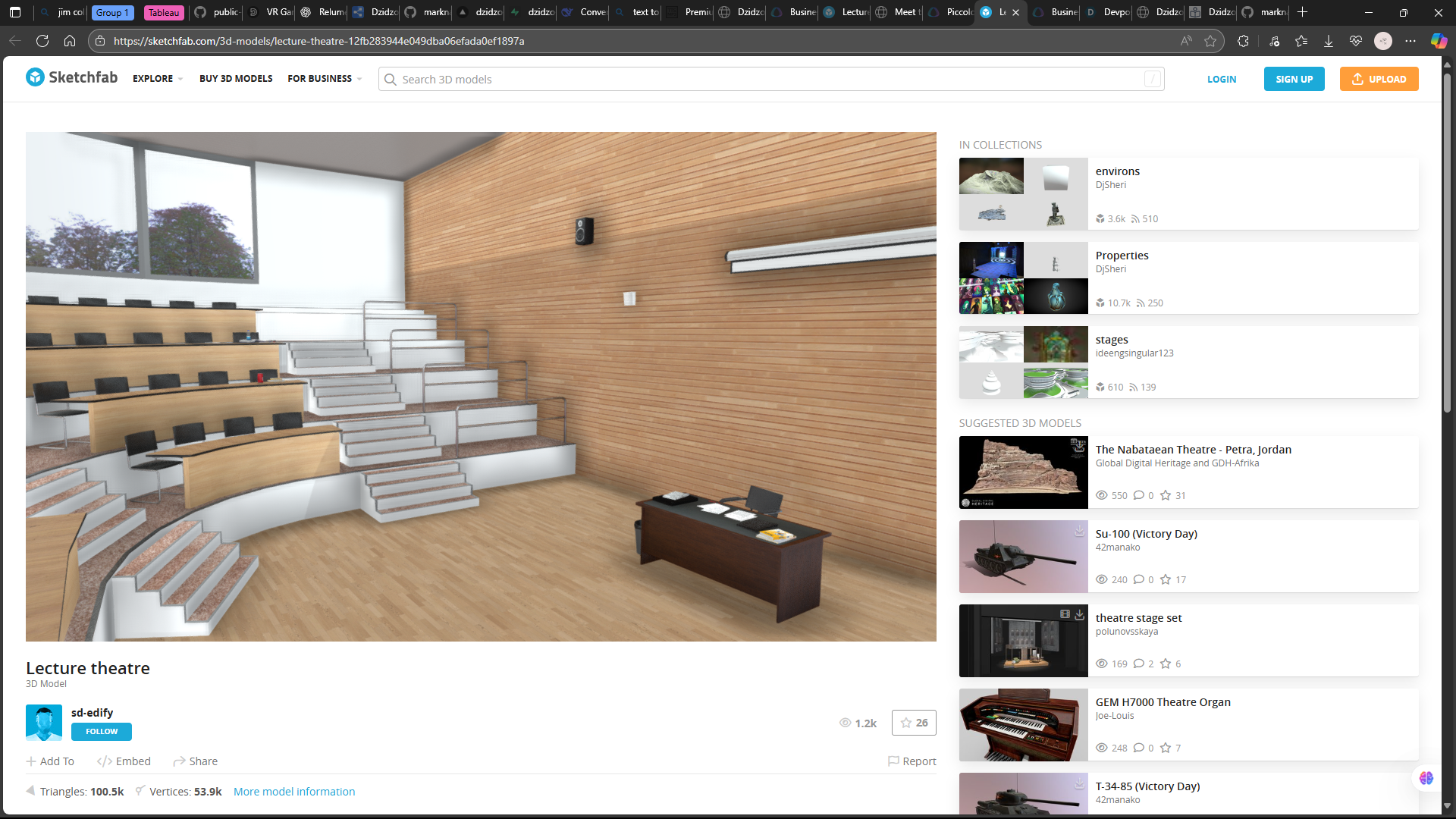
Task: Expand the Explore dropdown menu
Action: point(157,79)
